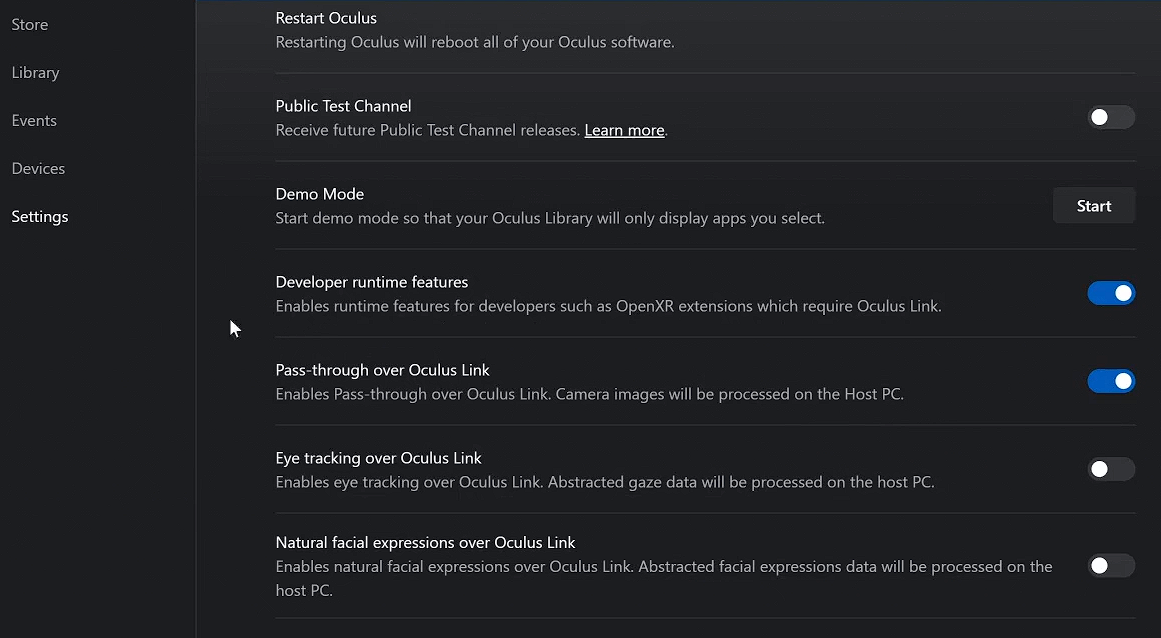Click Pass-through over Oculus Link title
The height and width of the screenshot is (638, 1161).
coord(383,370)
